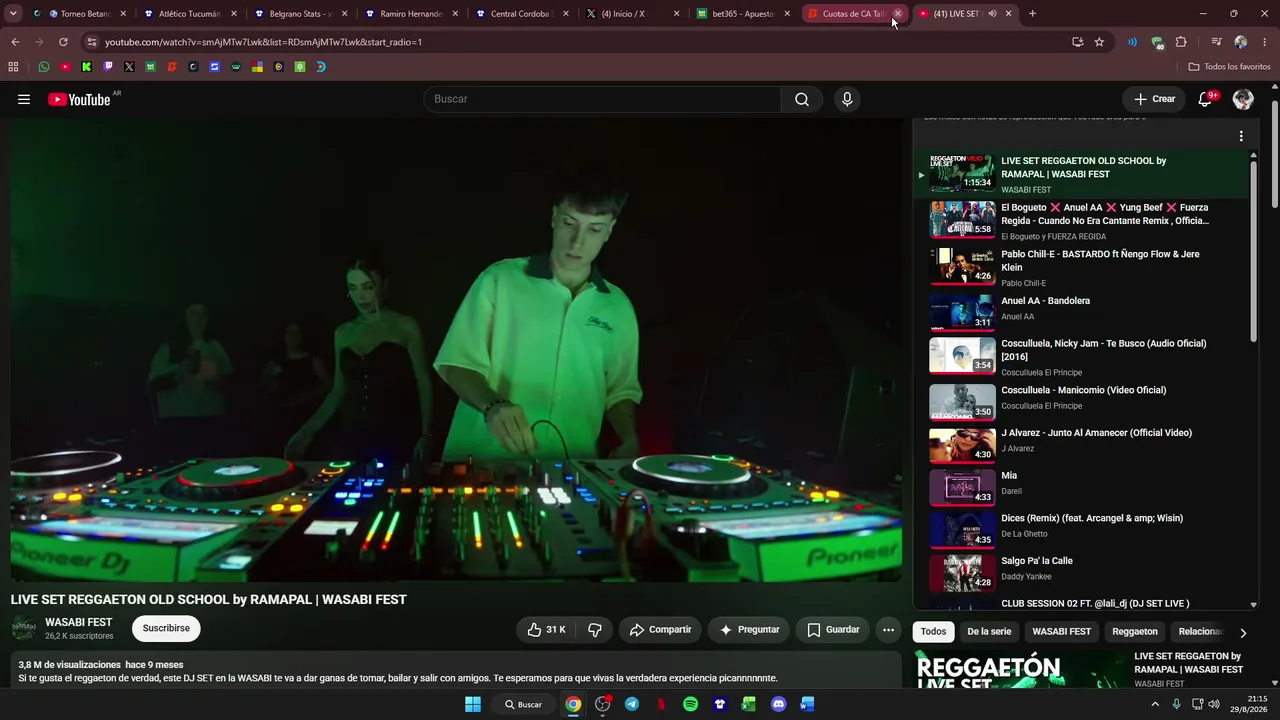Go back to the previous page
Image resolution: width=1280 pixels, height=720 pixels.
[x=15, y=42]
